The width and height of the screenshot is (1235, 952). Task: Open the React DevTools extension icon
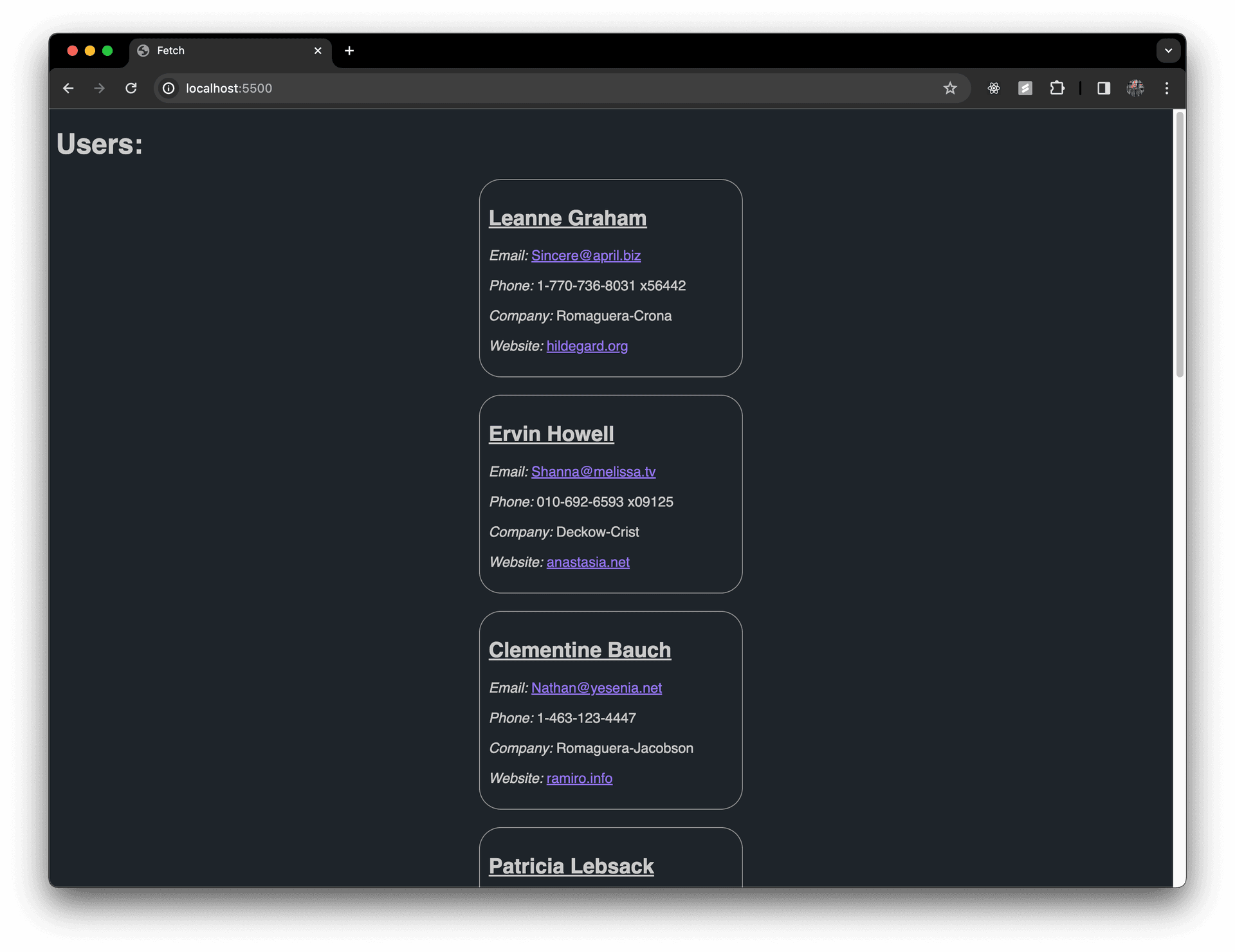[x=994, y=88]
